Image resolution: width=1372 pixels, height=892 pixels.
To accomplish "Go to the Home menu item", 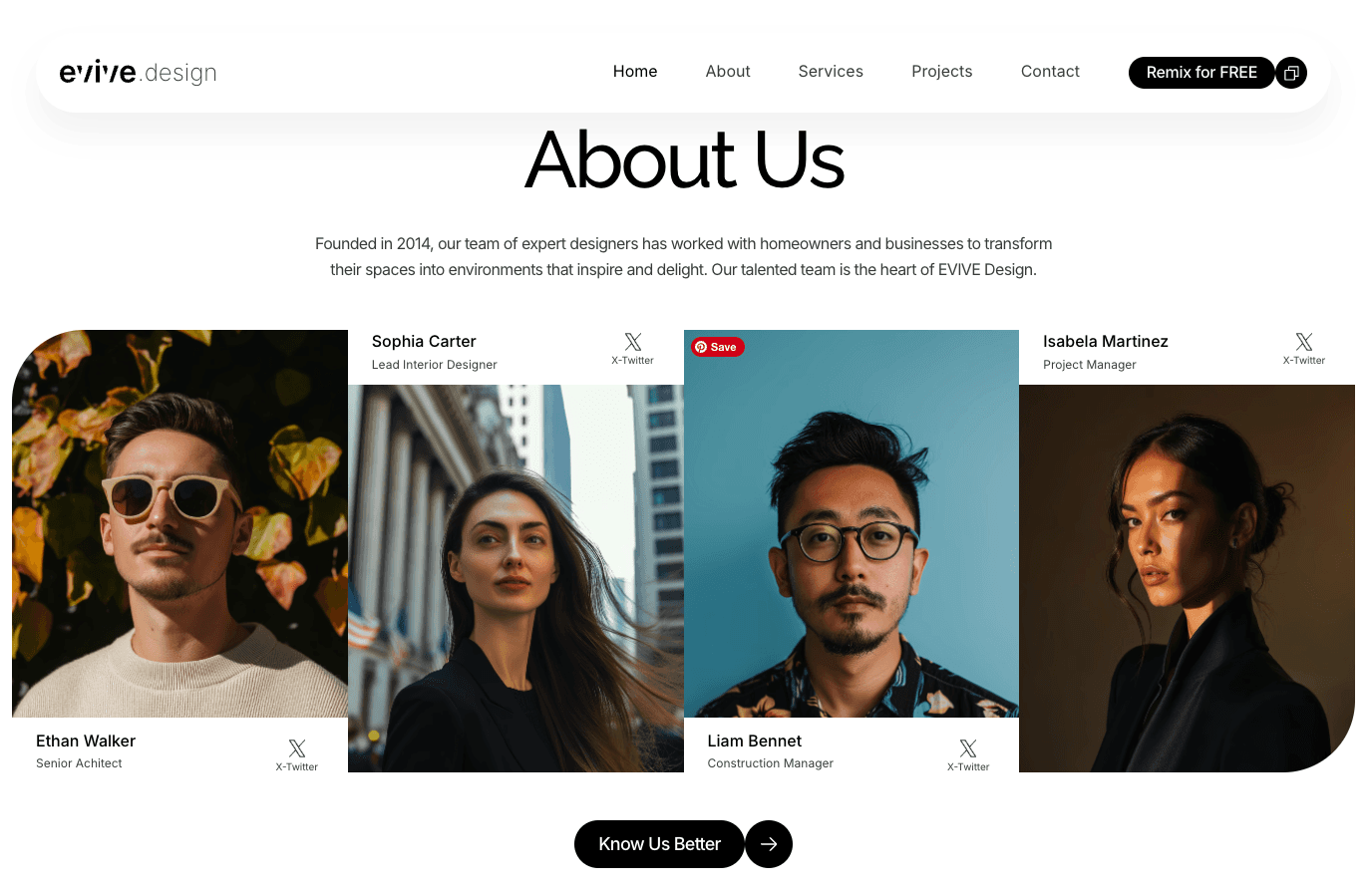I will [635, 72].
